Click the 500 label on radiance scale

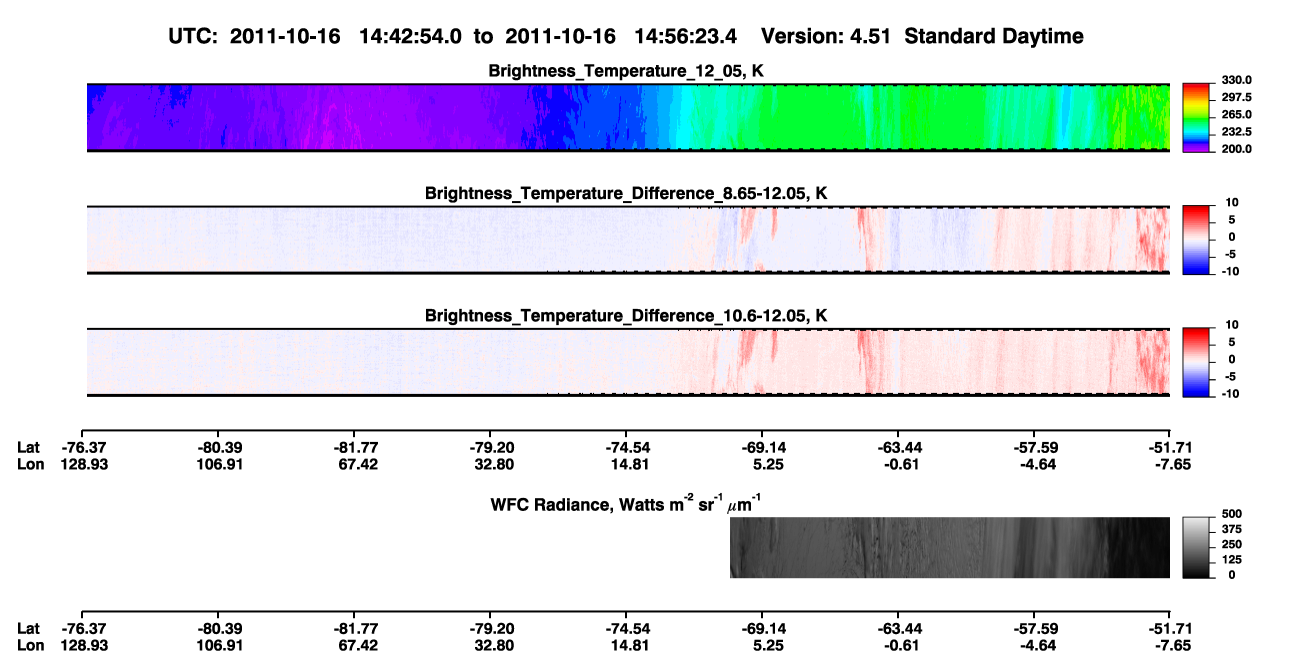click(1229, 513)
